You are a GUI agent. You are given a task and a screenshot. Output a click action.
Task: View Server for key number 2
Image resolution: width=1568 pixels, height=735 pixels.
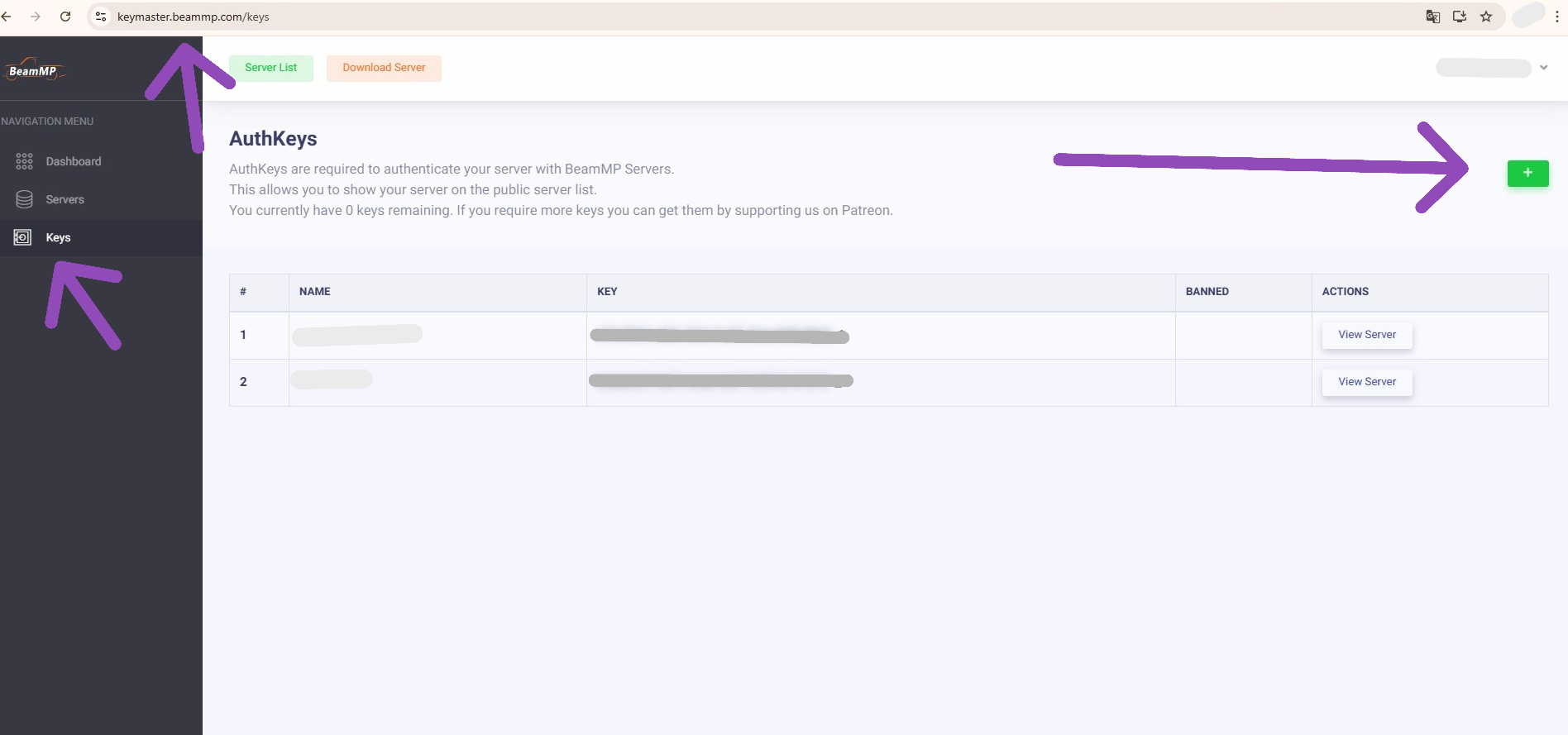coord(1366,382)
